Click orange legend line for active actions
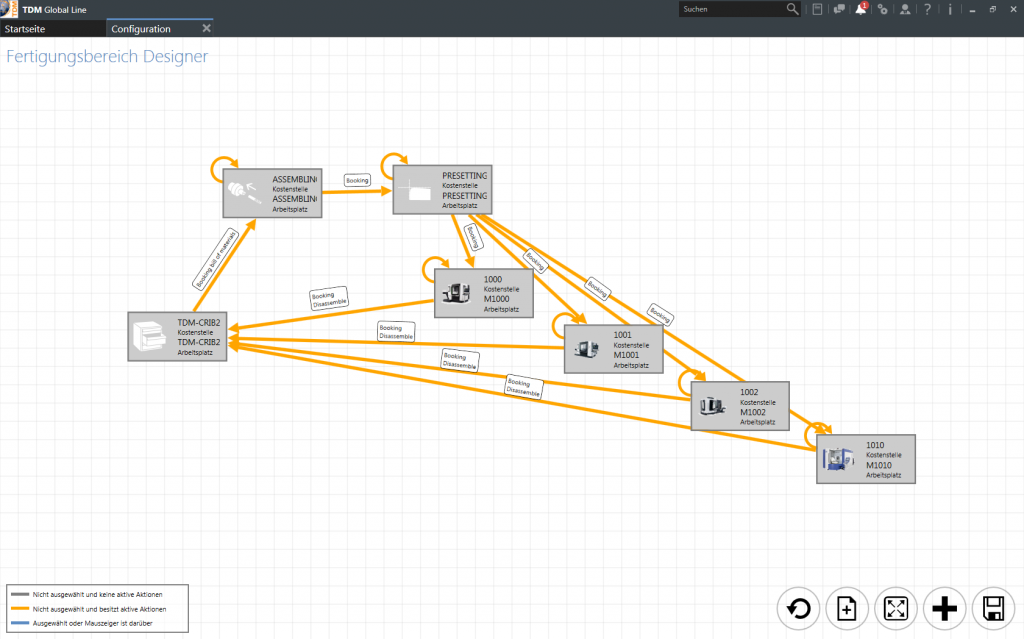 click(20, 609)
